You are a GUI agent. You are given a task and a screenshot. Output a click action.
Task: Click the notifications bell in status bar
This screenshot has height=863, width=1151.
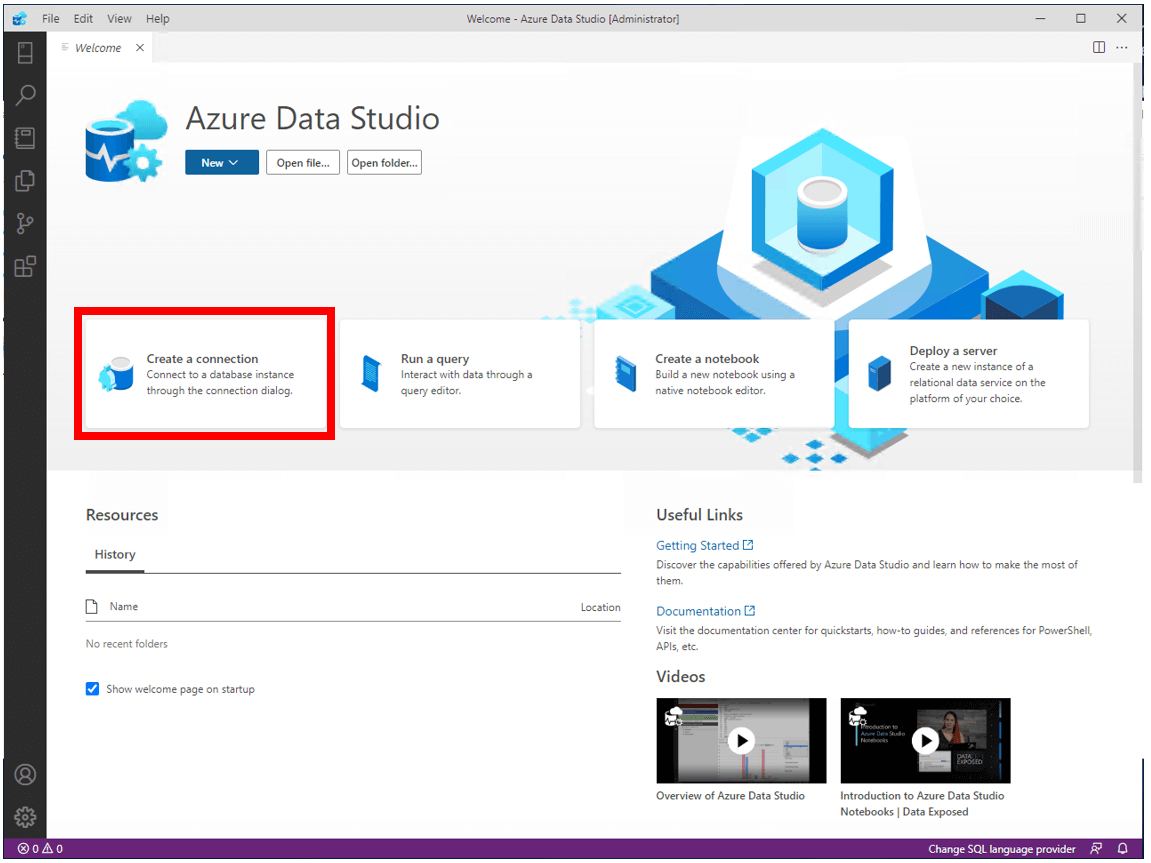1123,849
